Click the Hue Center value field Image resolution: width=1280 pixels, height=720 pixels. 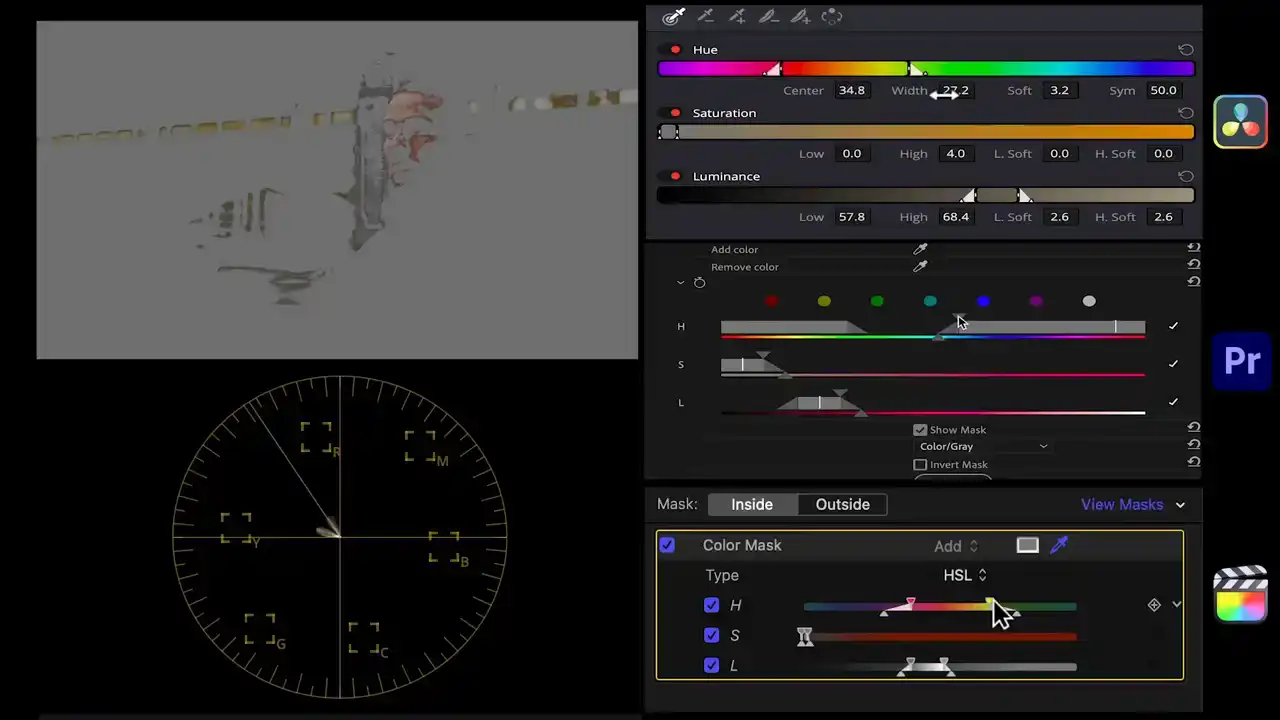coord(851,90)
